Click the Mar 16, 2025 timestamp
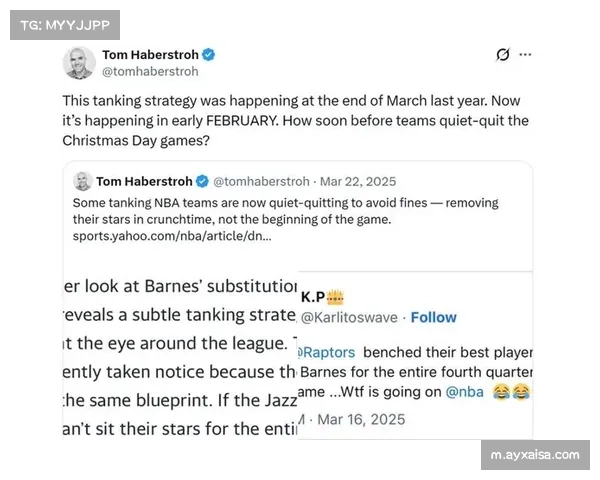This screenshot has width=600, height=480. (357, 419)
